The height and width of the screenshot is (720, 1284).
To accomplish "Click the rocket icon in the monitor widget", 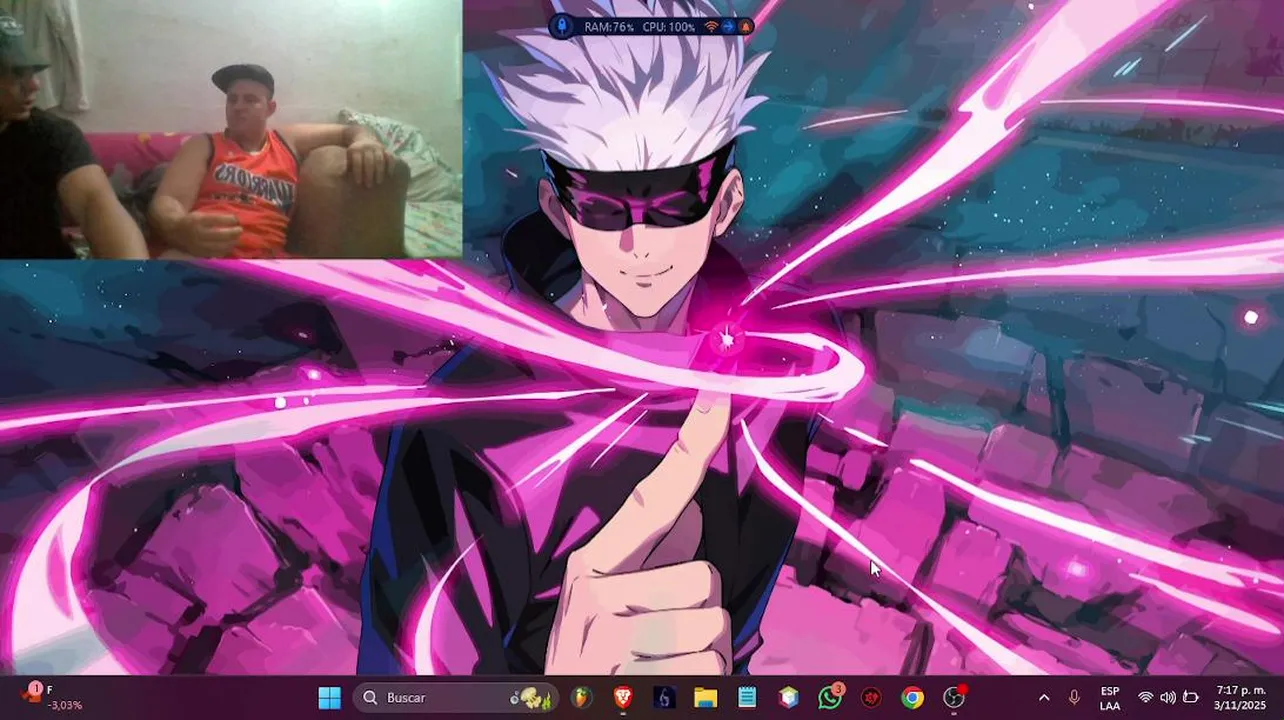I will [562, 27].
